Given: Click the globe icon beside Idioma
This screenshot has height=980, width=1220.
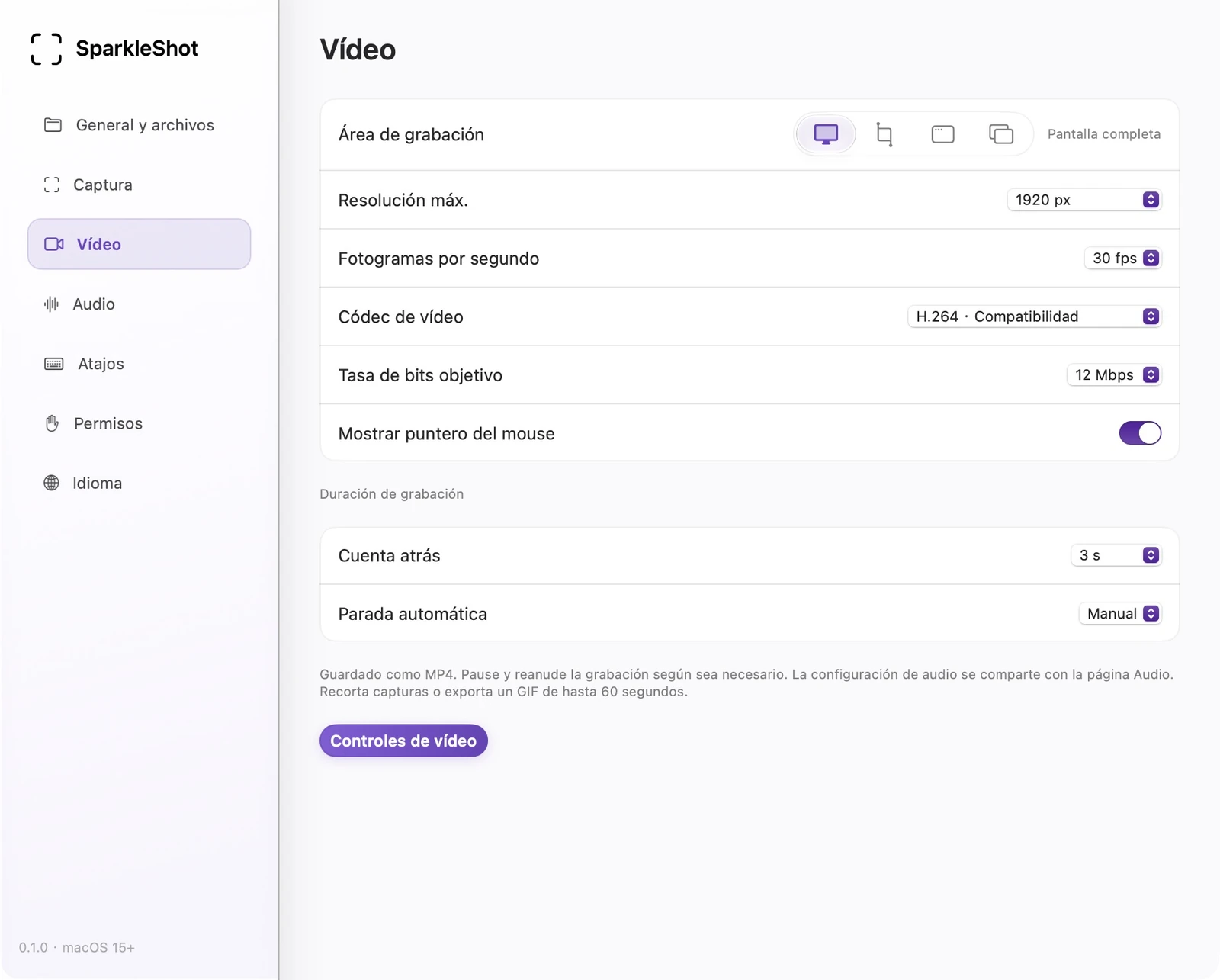Looking at the screenshot, I should click(x=51, y=483).
